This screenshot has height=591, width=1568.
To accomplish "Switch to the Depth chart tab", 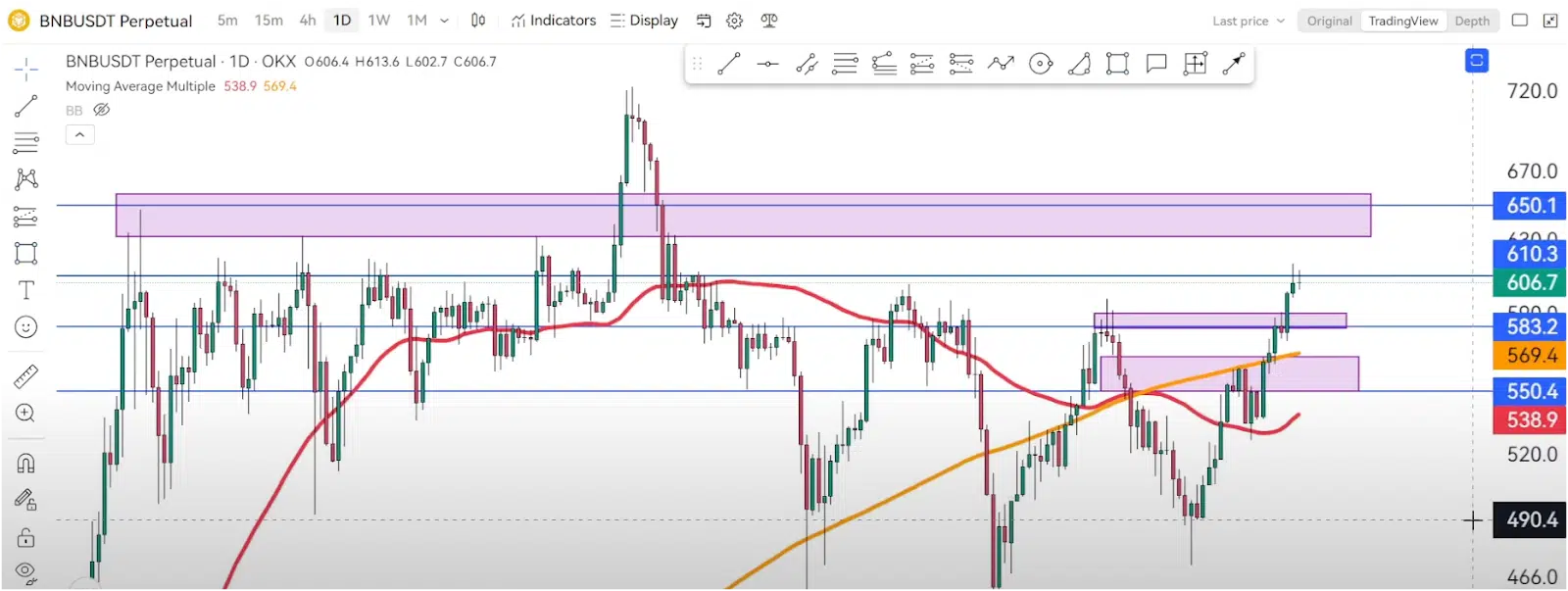I will (1472, 21).
